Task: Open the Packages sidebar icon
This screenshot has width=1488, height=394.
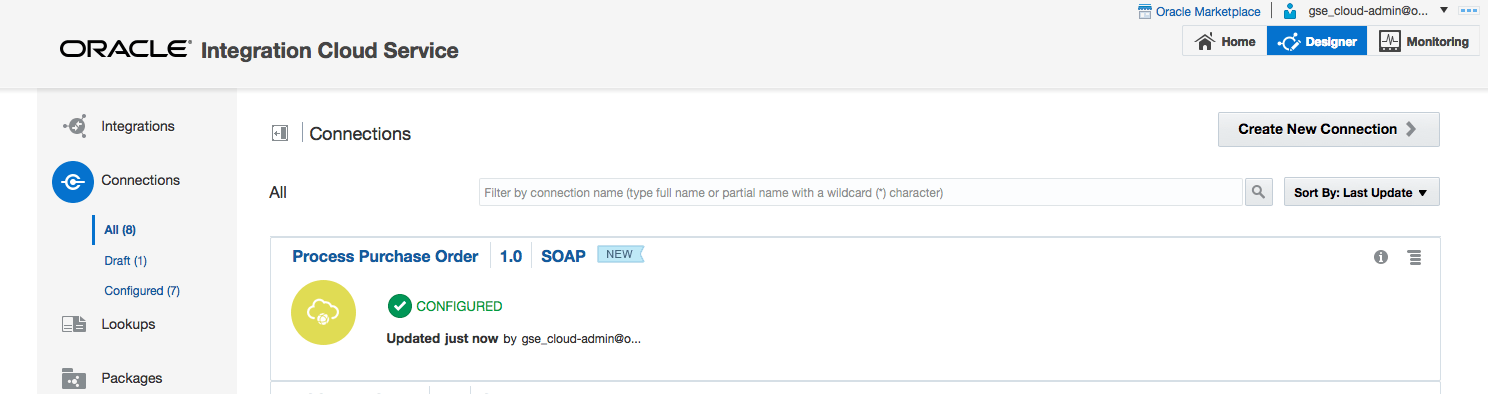Action: [74, 379]
